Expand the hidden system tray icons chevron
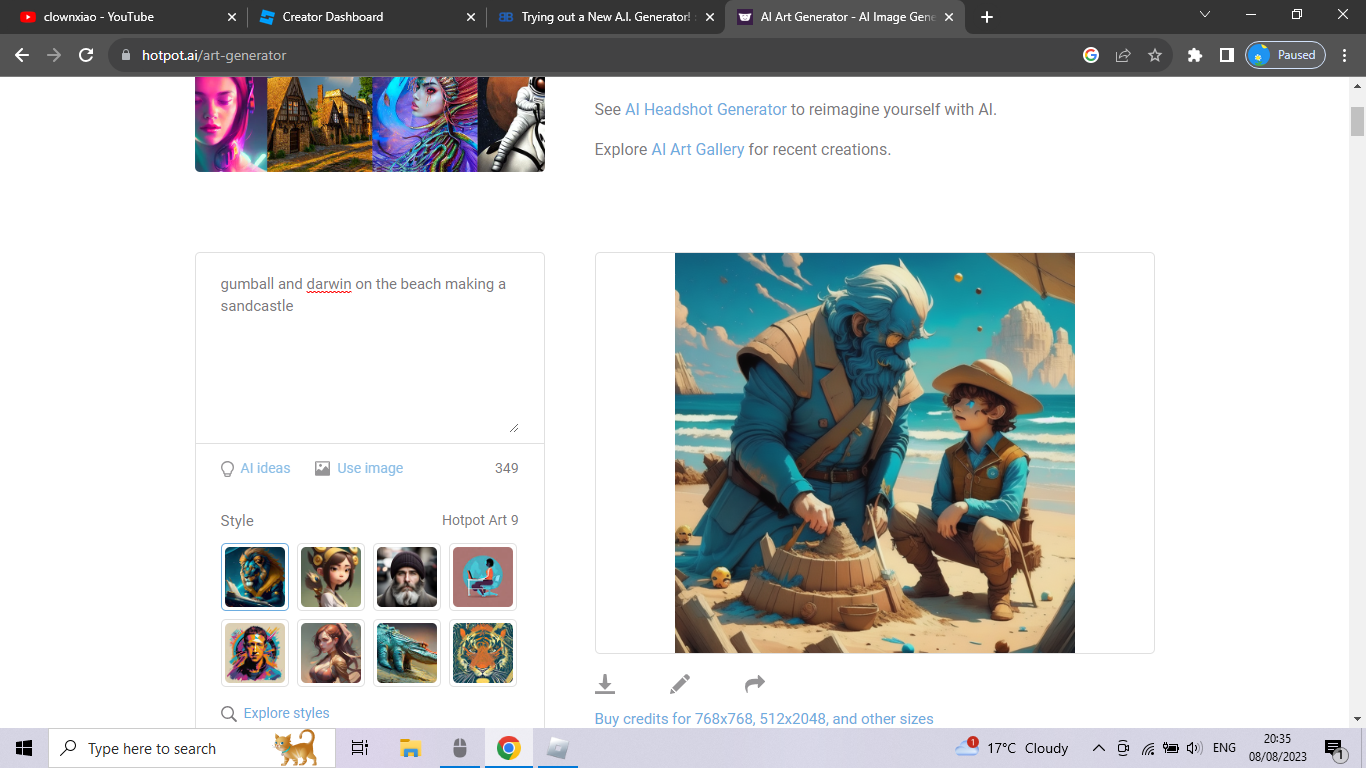 click(x=1098, y=748)
